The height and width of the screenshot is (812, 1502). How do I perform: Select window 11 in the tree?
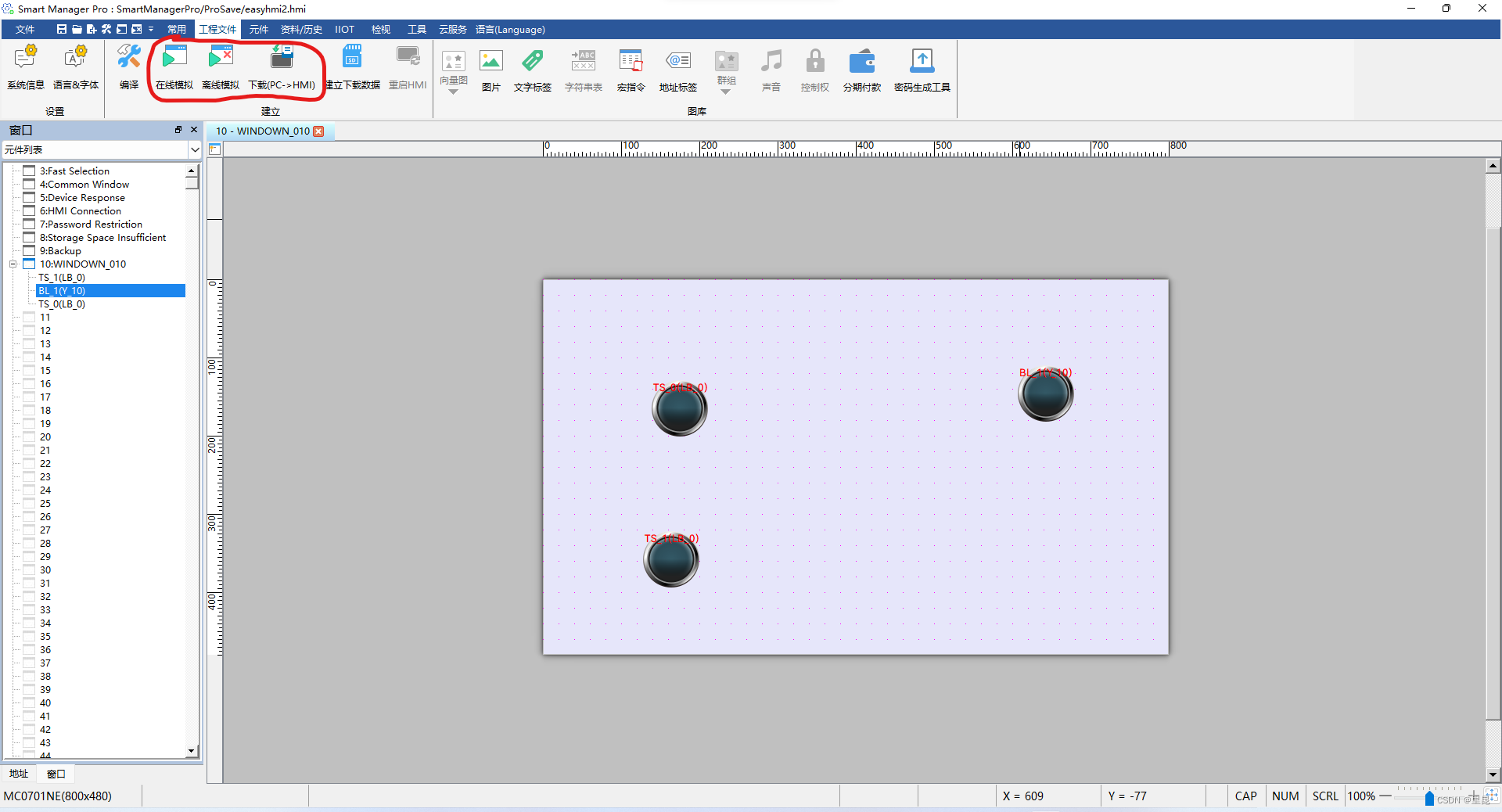pyautogui.click(x=45, y=318)
